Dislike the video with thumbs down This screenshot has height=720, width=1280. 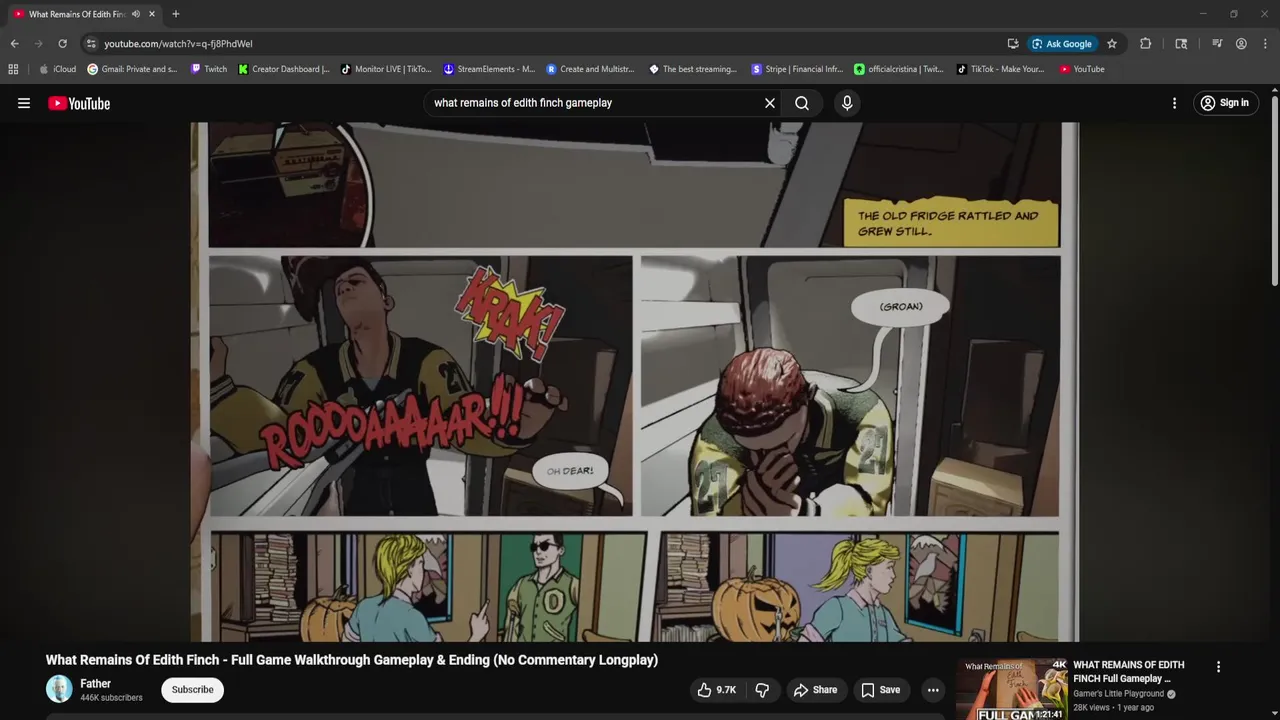(762, 690)
